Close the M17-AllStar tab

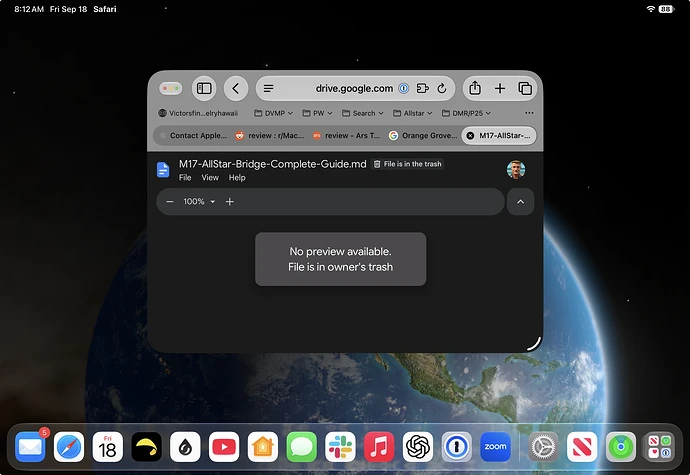tap(470, 136)
